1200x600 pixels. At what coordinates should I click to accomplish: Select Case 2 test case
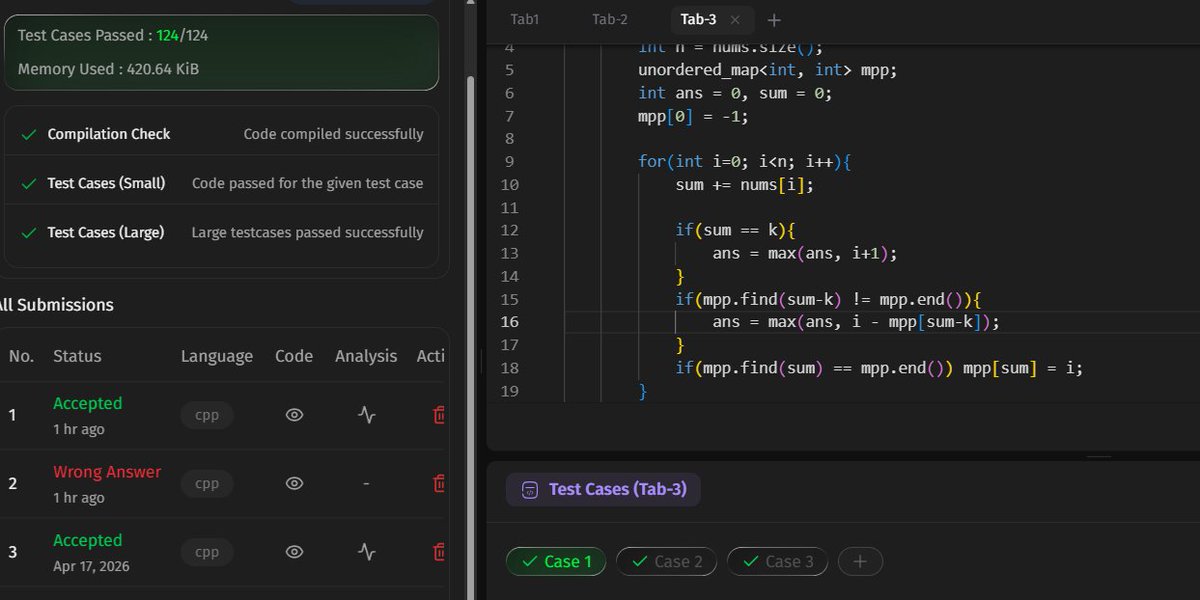pos(667,562)
